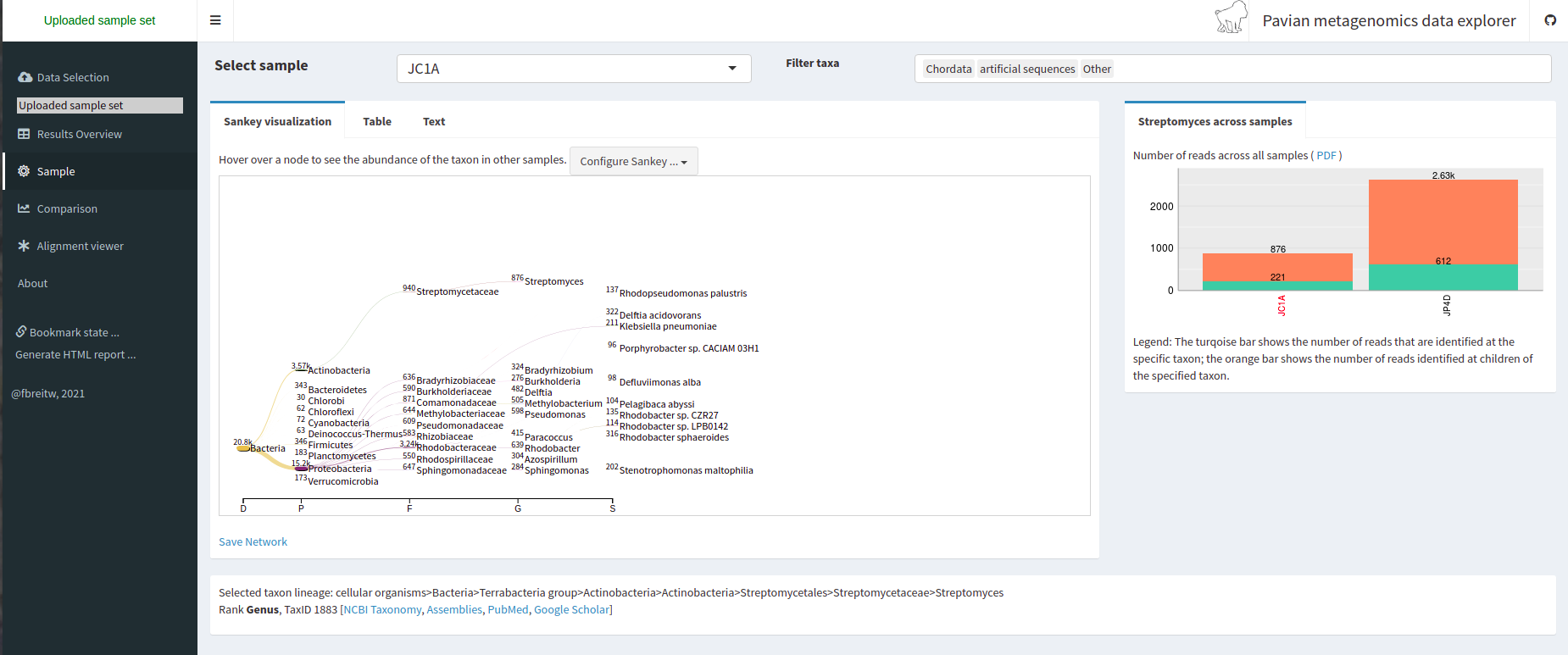
Task: Open the Filter taxa selection field
Action: [x=1232, y=69]
